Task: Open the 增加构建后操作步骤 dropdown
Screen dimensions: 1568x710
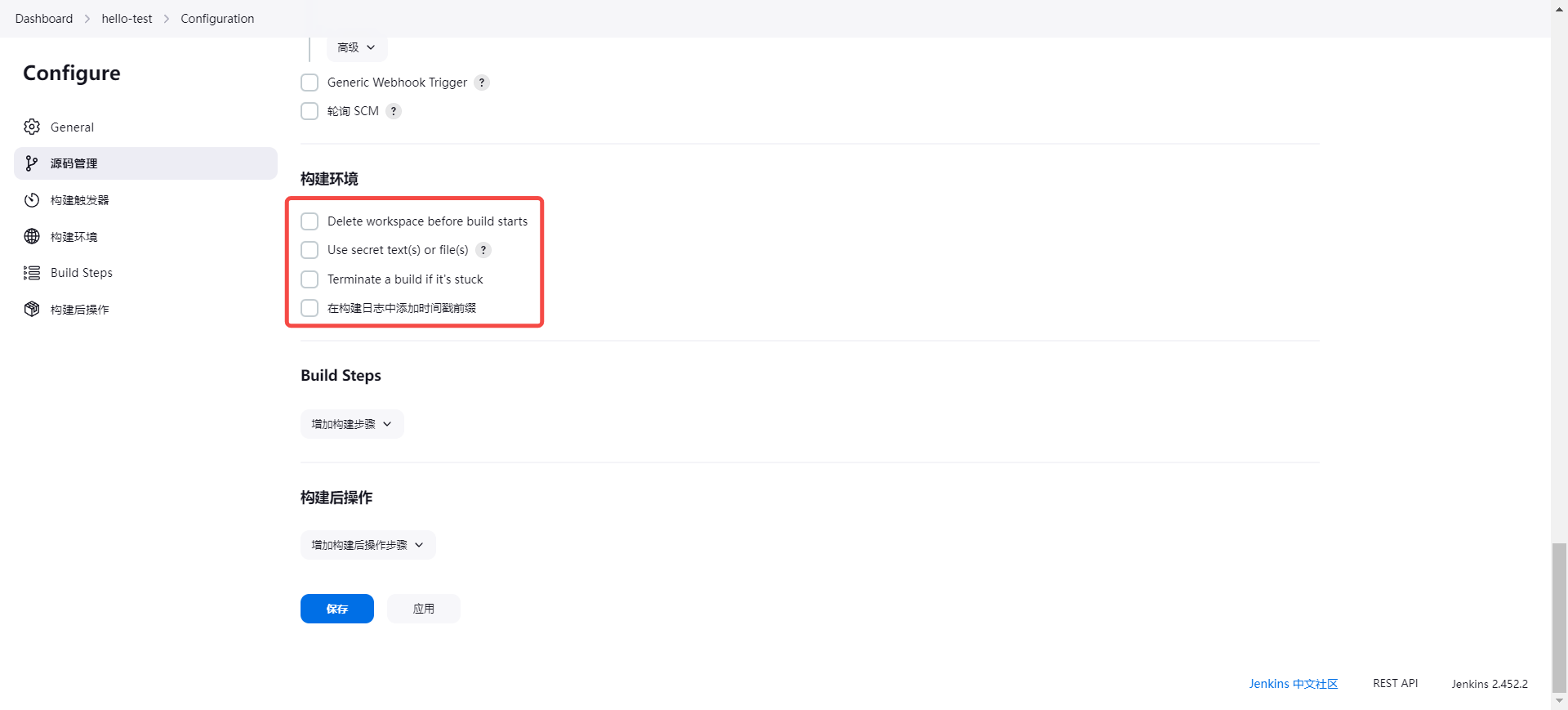Action: click(367, 545)
